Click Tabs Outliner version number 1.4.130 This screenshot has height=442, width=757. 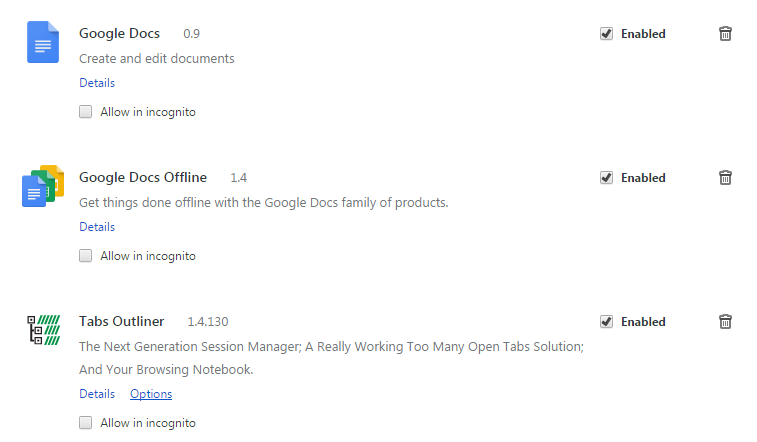coord(208,322)
